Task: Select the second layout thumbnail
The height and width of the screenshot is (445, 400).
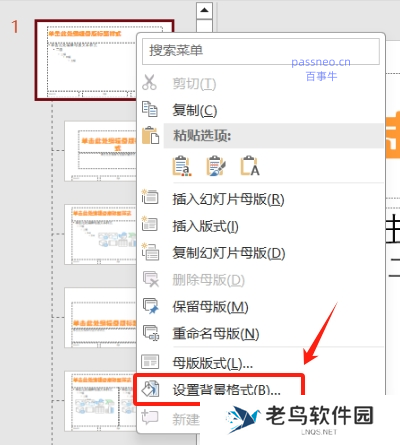Action: pos(100,151)
